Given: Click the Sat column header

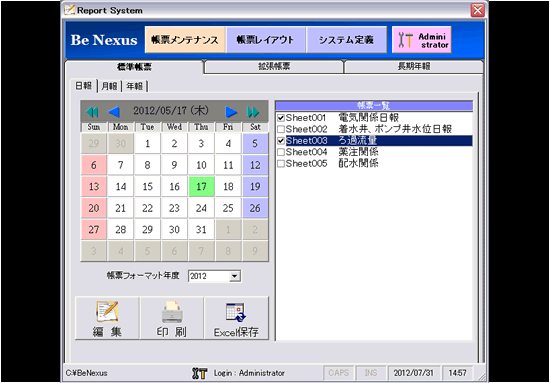Looking at the screenshot, I should tap(255, 127).
